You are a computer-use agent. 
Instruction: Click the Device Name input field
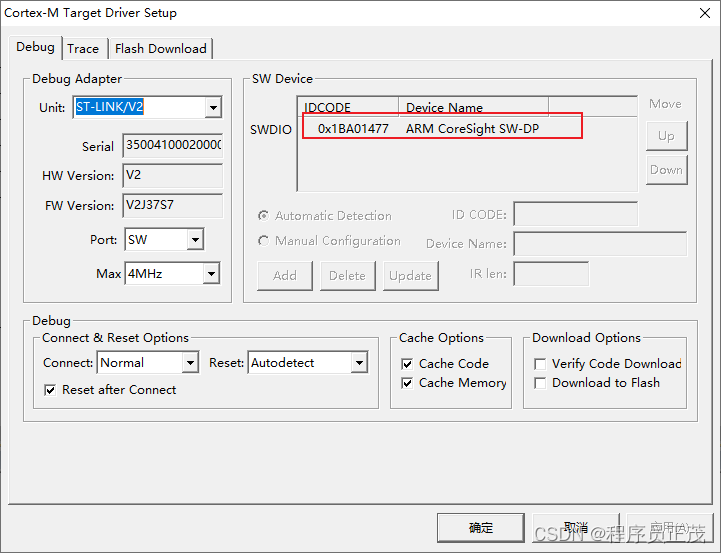(600, 244)
